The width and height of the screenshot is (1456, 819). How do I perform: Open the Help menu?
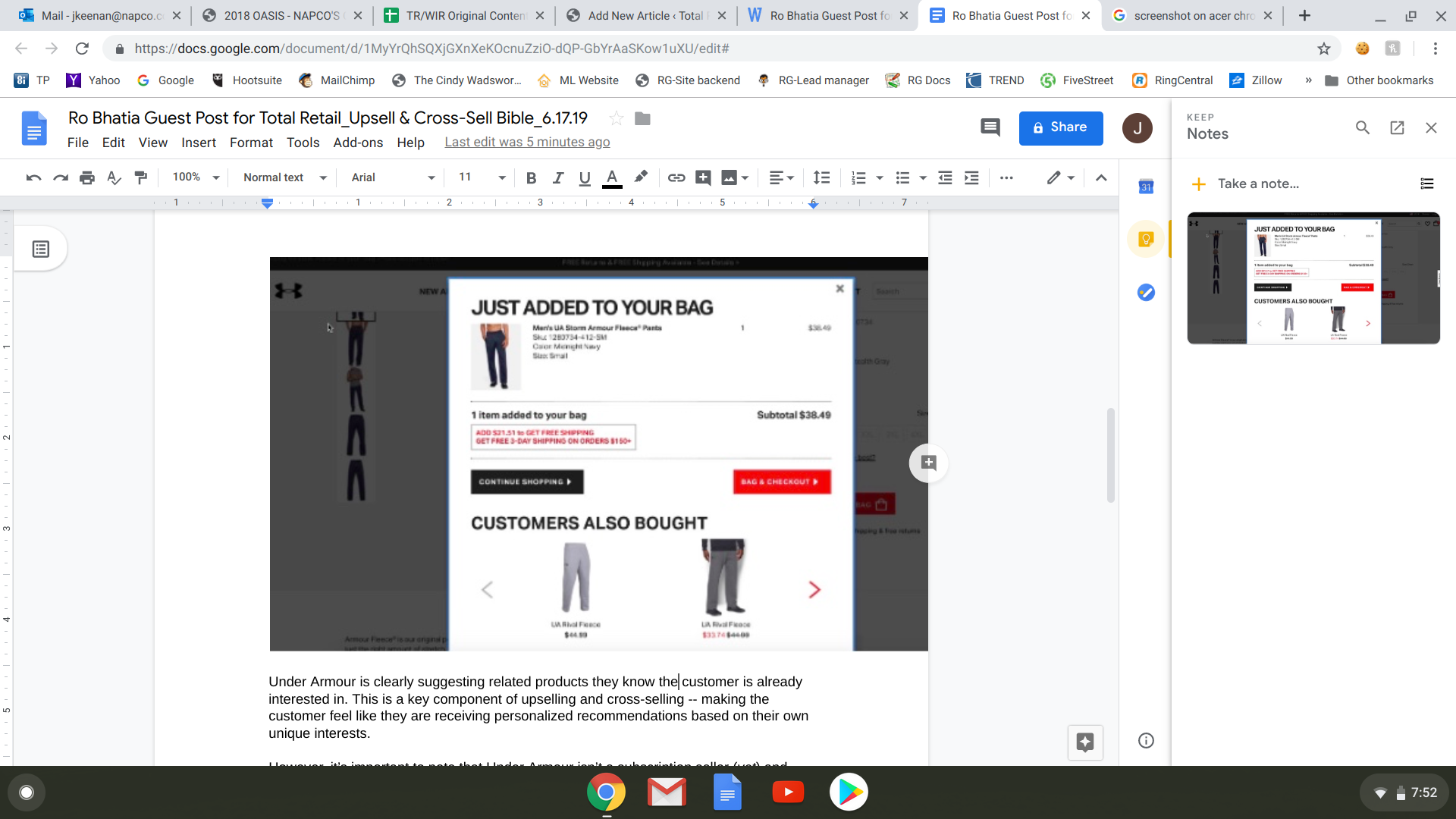coord(410,143)
